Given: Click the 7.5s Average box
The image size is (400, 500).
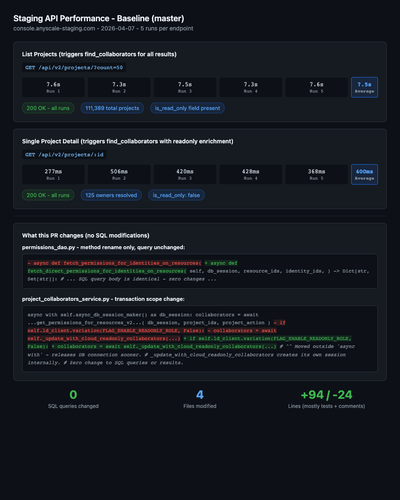Looking at the screenshot, I should tap(364, 87).
